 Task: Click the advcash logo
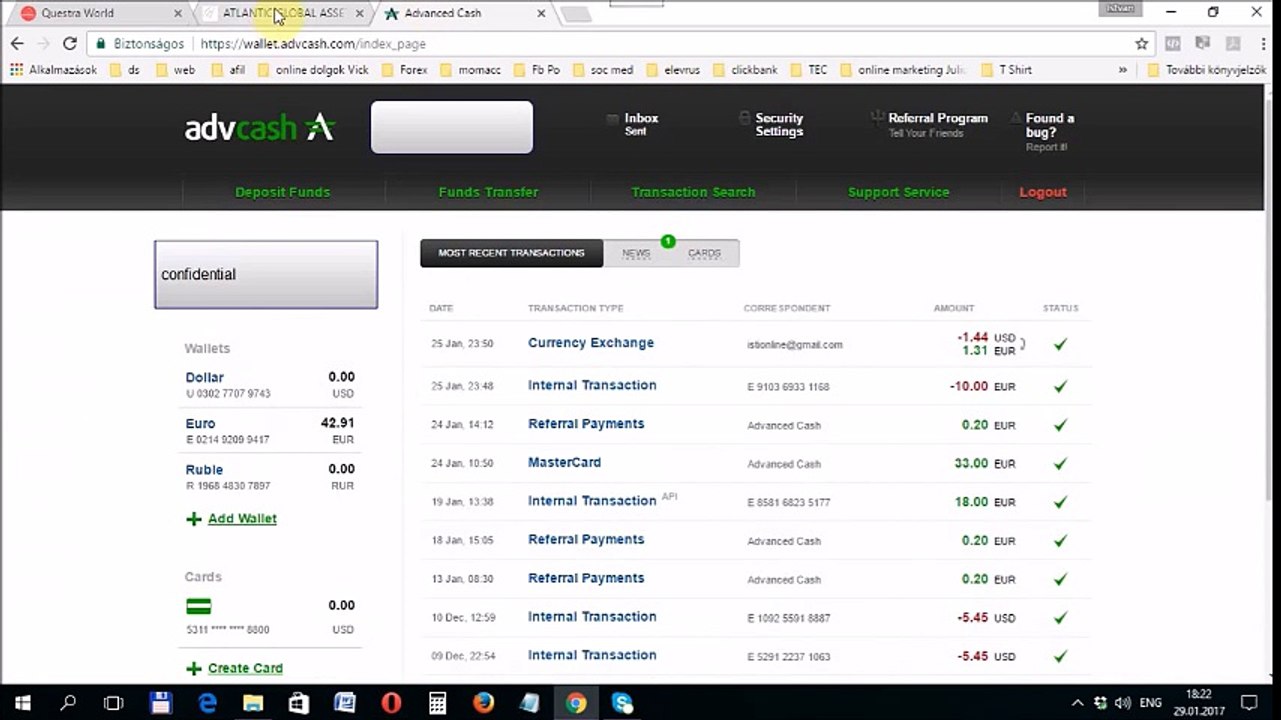tap(259, 127)
